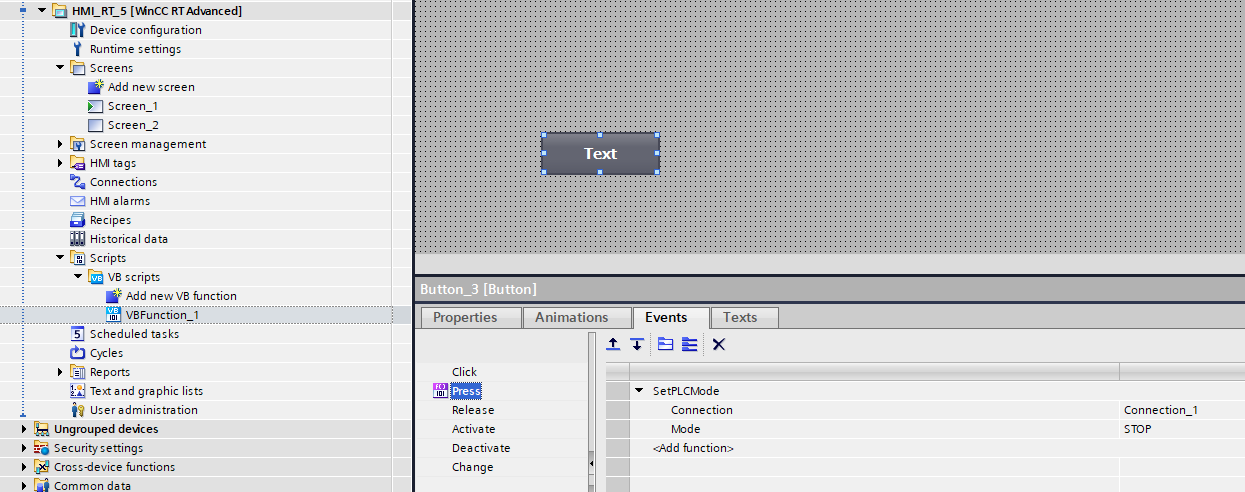Click Screen management folder icon

pos(77,144)
